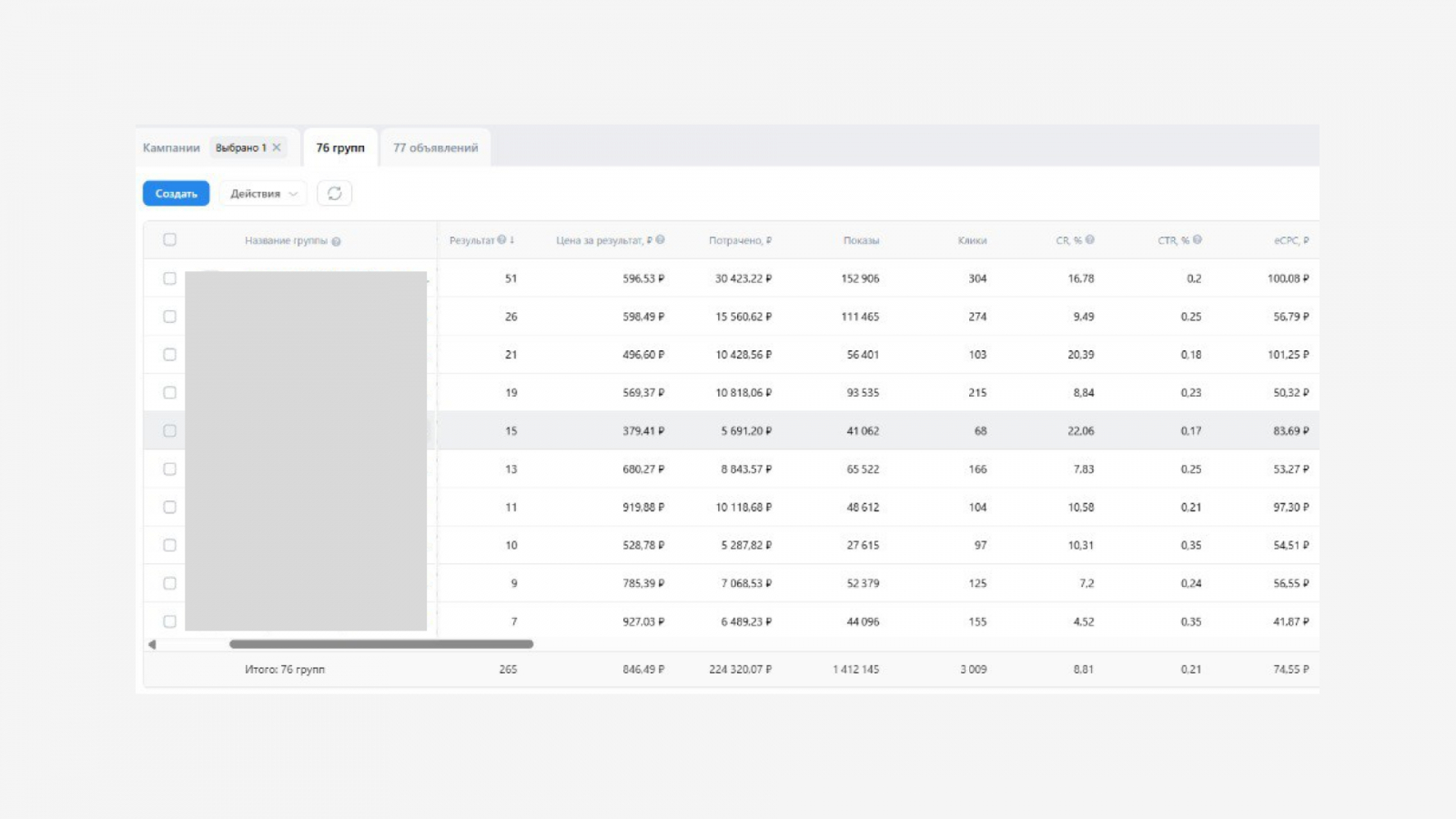Tick the checkbox for row with 7 results

[x=169, y=622]
